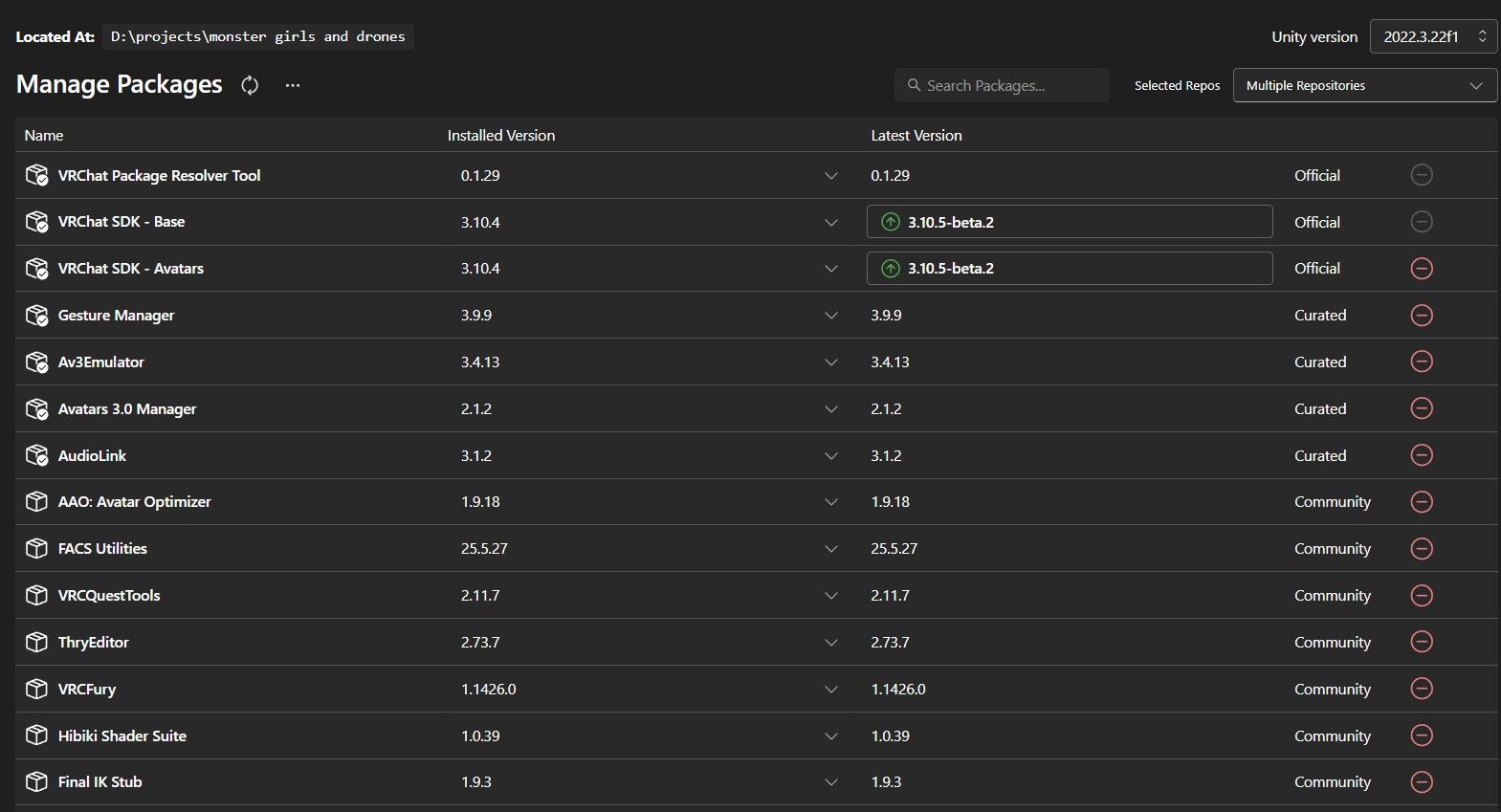Image resolution: width=1501 pixels, height=812 pixels.
Task: Remove the FACS Utilities package
Action: (1422, 549)
